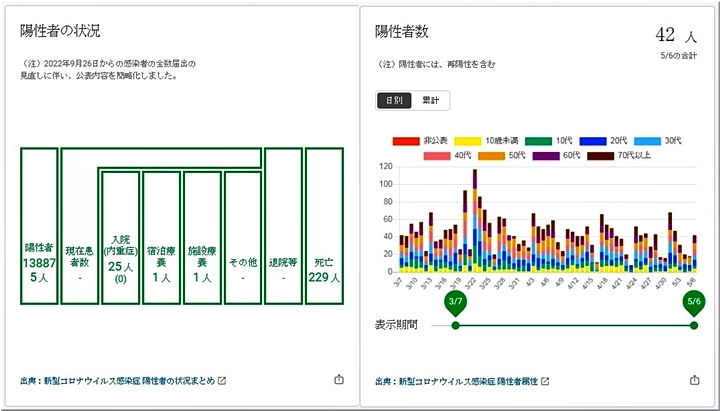
Task: Click share icon on 陽性者数 card
Action: (x=694, y=380)
